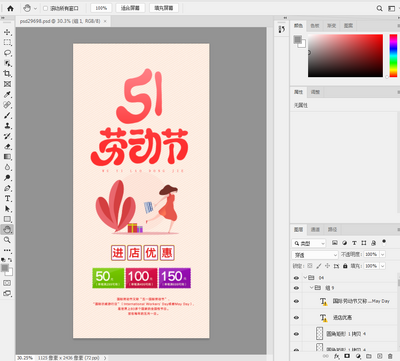The image size is (400, 361).
Task: Select the Clone Stamp tool
Action: tap(7, 126)
